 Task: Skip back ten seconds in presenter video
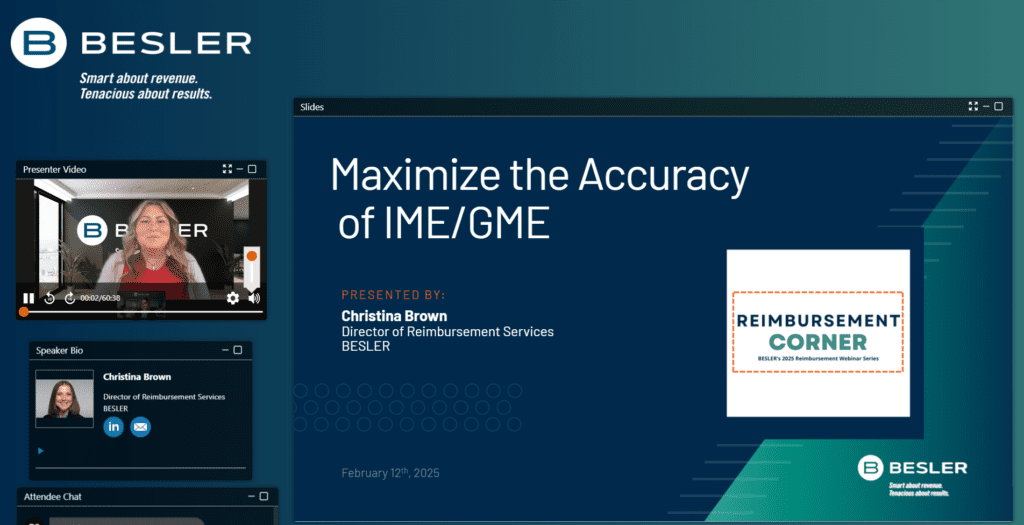tap(49, 298)
